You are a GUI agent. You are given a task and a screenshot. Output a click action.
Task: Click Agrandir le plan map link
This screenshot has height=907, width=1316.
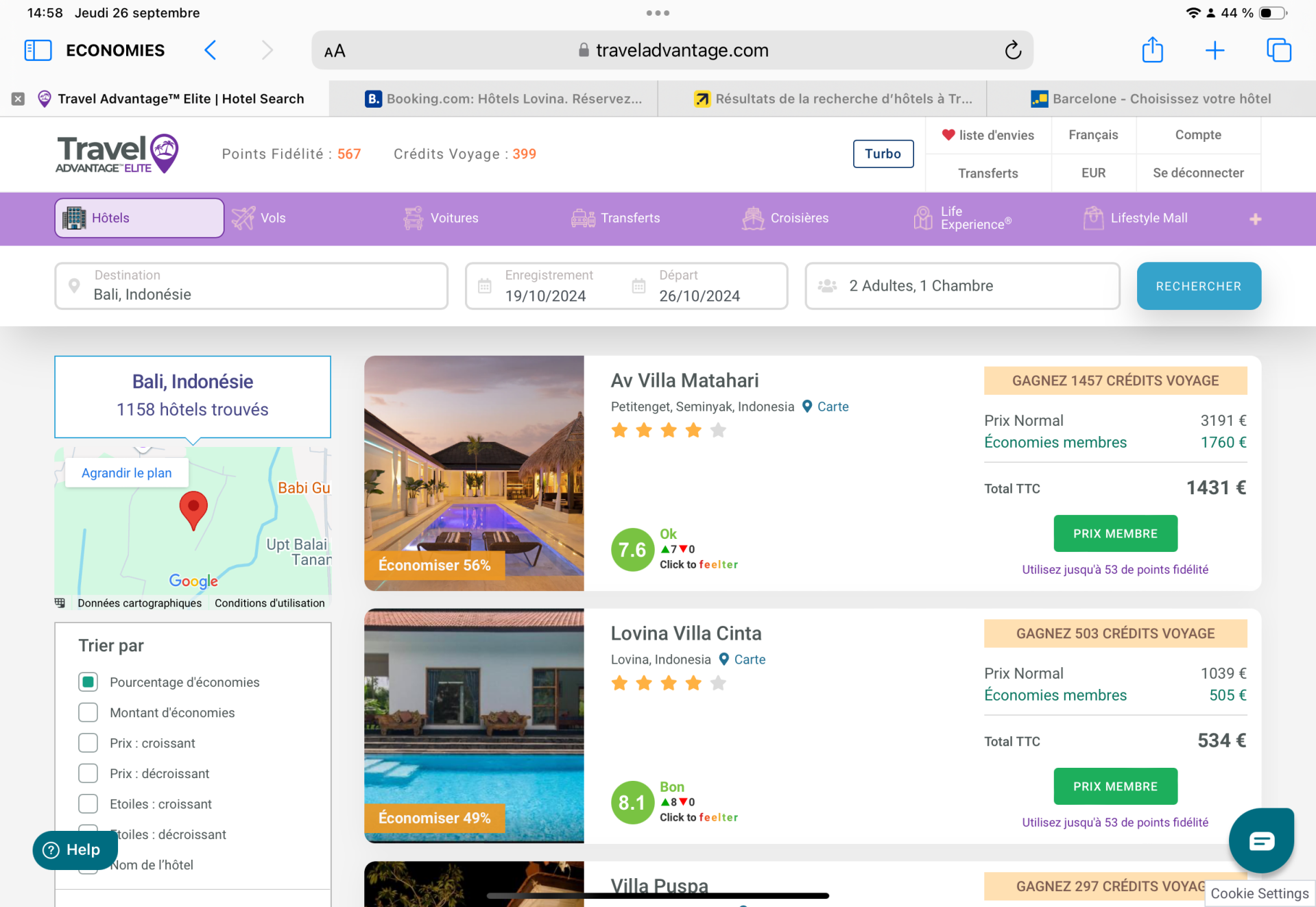[x=127, y=473]
